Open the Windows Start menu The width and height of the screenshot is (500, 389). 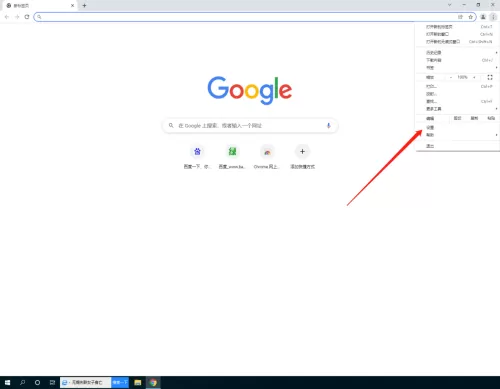point(7,382)
